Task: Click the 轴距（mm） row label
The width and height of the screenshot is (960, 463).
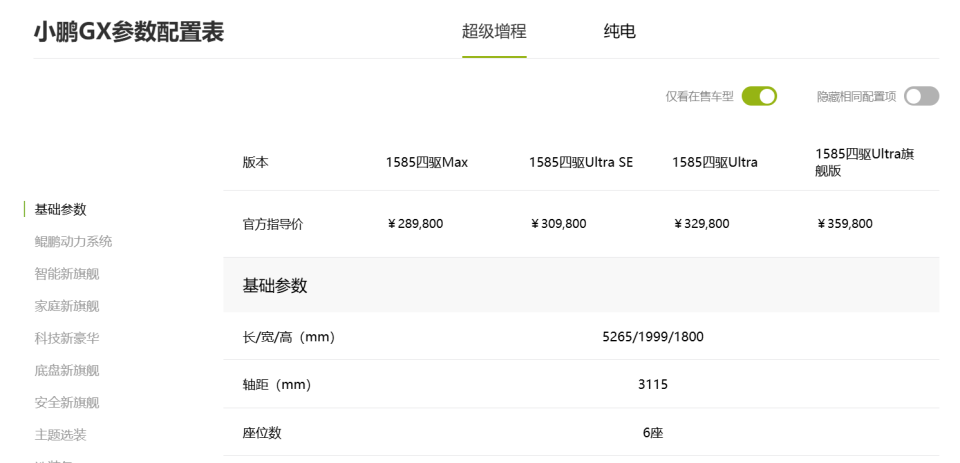Action: pyautogui.click(x=277, y=385)
